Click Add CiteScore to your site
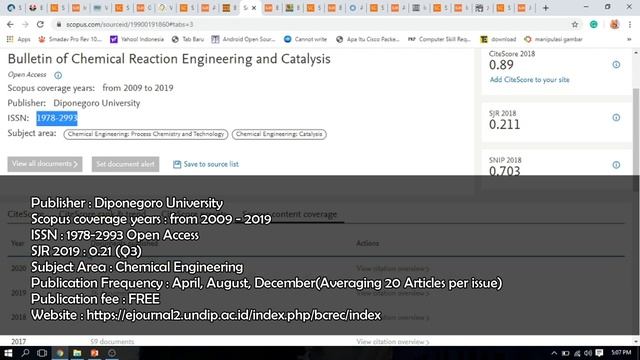This screenshot has height=360, width=640. click(529, 80)
